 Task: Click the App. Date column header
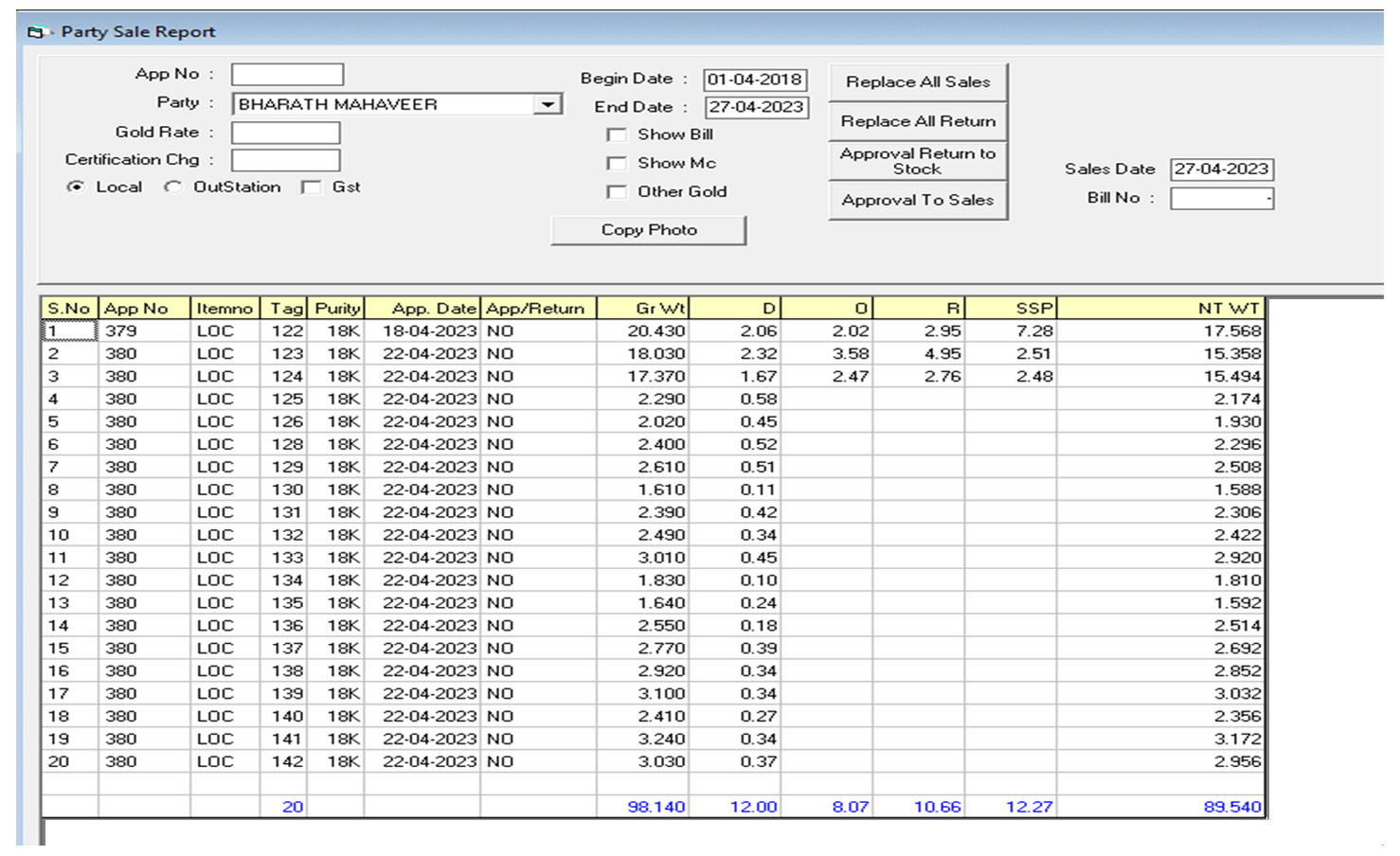(422, 309)
